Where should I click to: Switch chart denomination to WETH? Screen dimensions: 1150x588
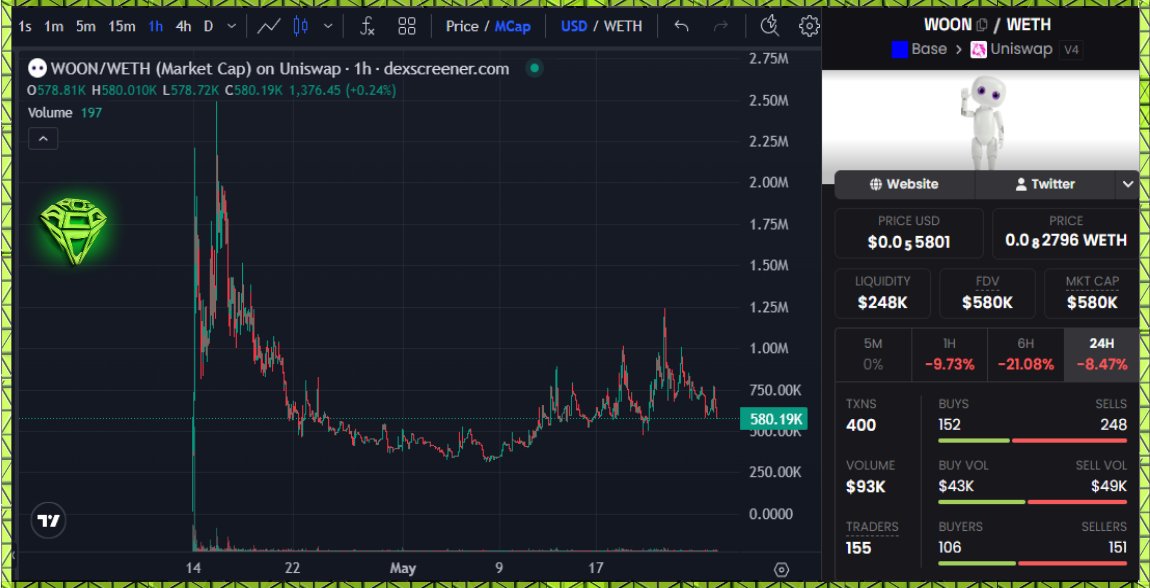click(x=623, y=26)
